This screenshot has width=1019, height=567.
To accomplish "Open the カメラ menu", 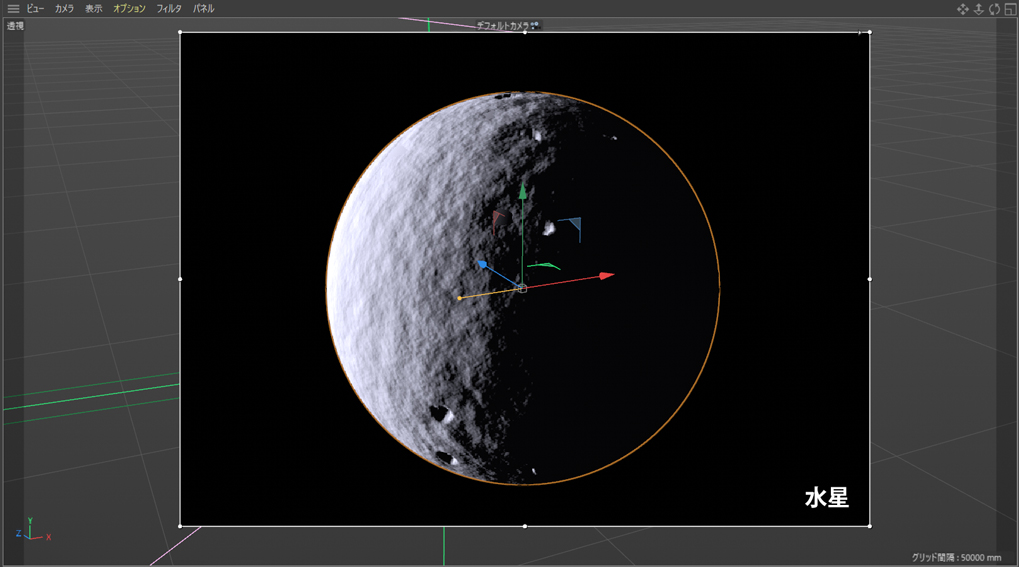I will [x=64, y=9].
